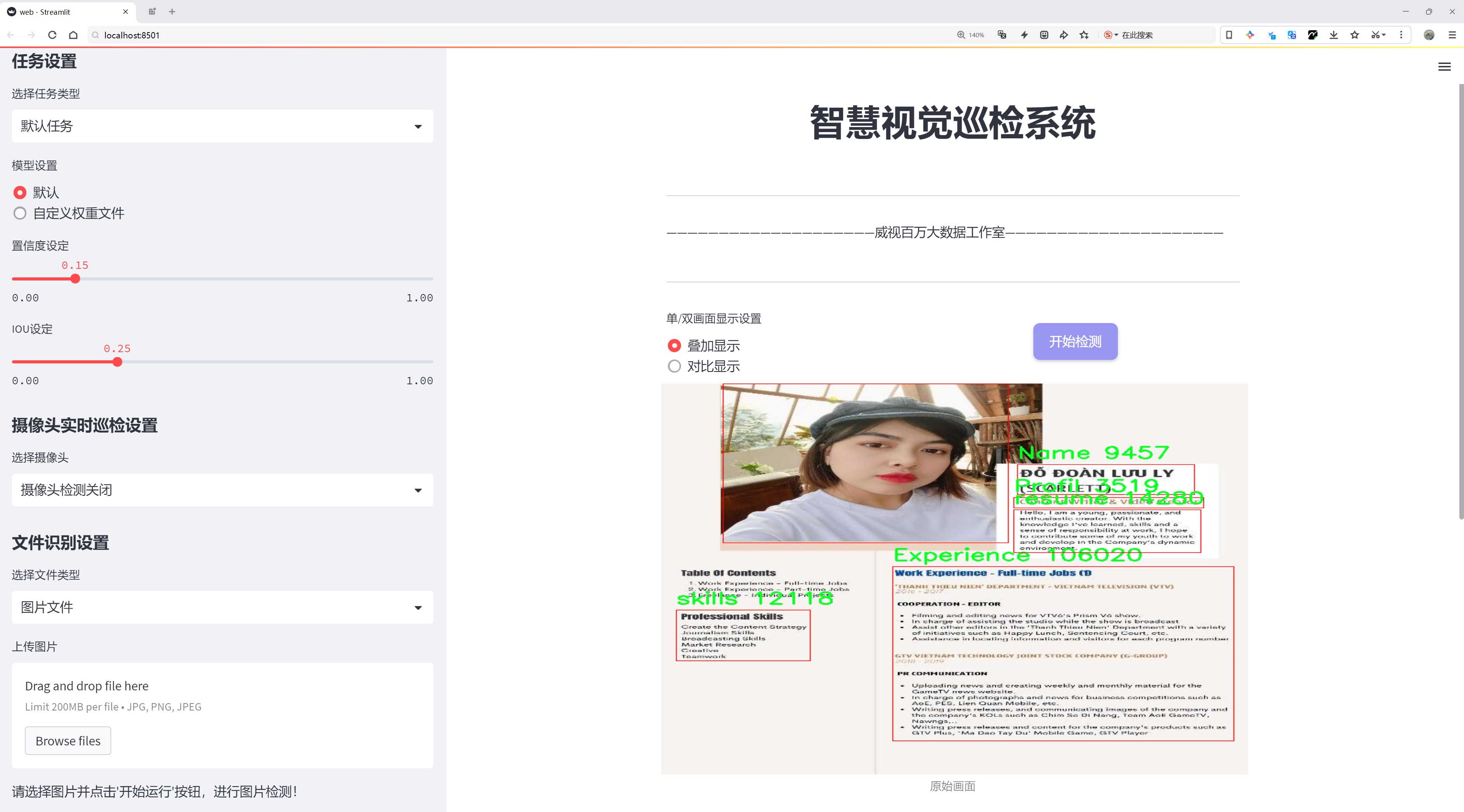Click the 智慧视觉巡检系统 title heading
The image size is (1464, 812).
point(952,123)
